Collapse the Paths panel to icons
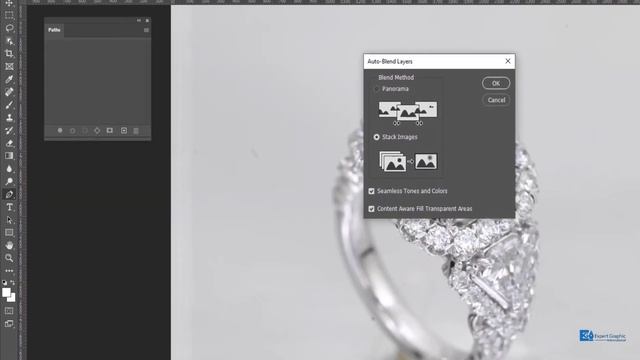The image size is (640, 360). 139,20
